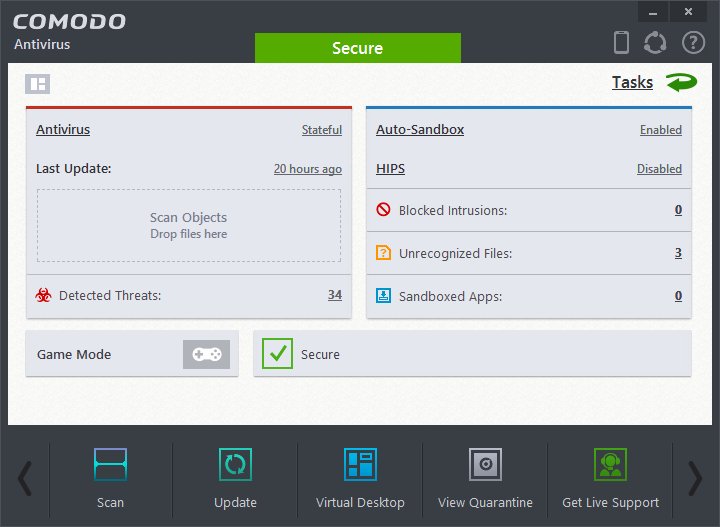The width and height of the screenshot is (720, 527).
Task: Click the Blocked Intrusions prohibited icon
Action: [383, 210]
